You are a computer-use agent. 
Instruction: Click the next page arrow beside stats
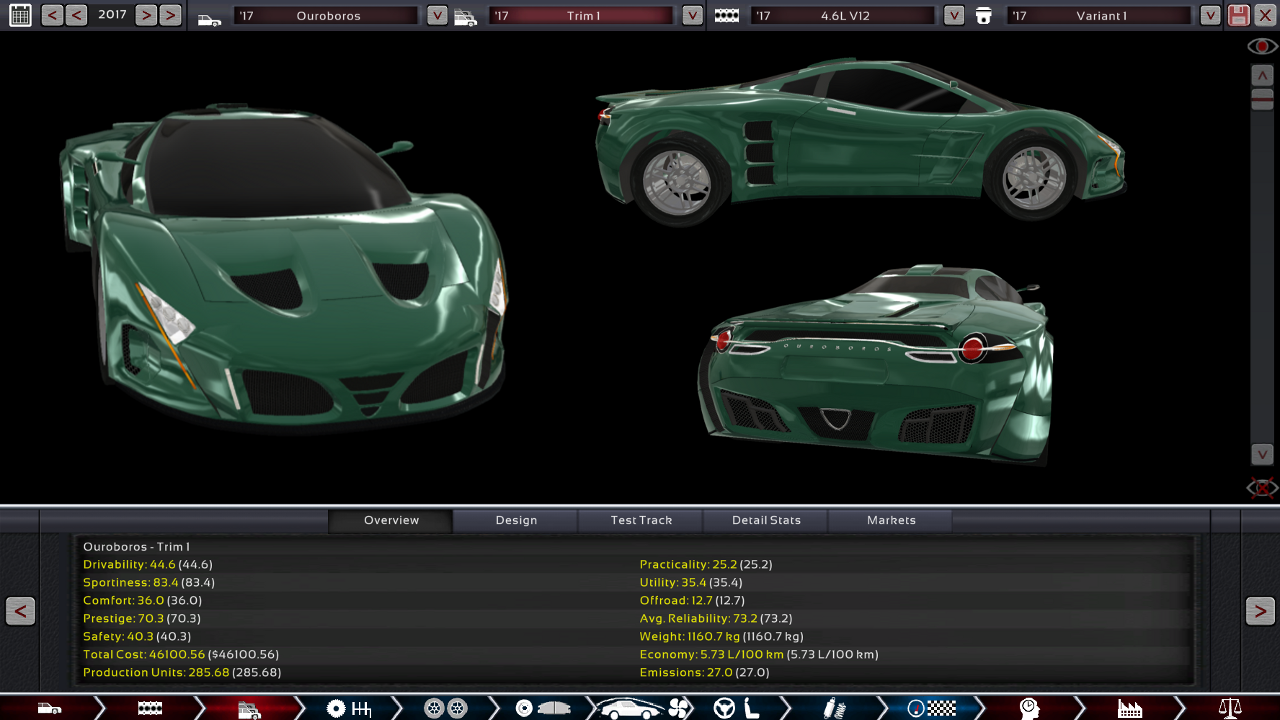(x=1260, y=610)
